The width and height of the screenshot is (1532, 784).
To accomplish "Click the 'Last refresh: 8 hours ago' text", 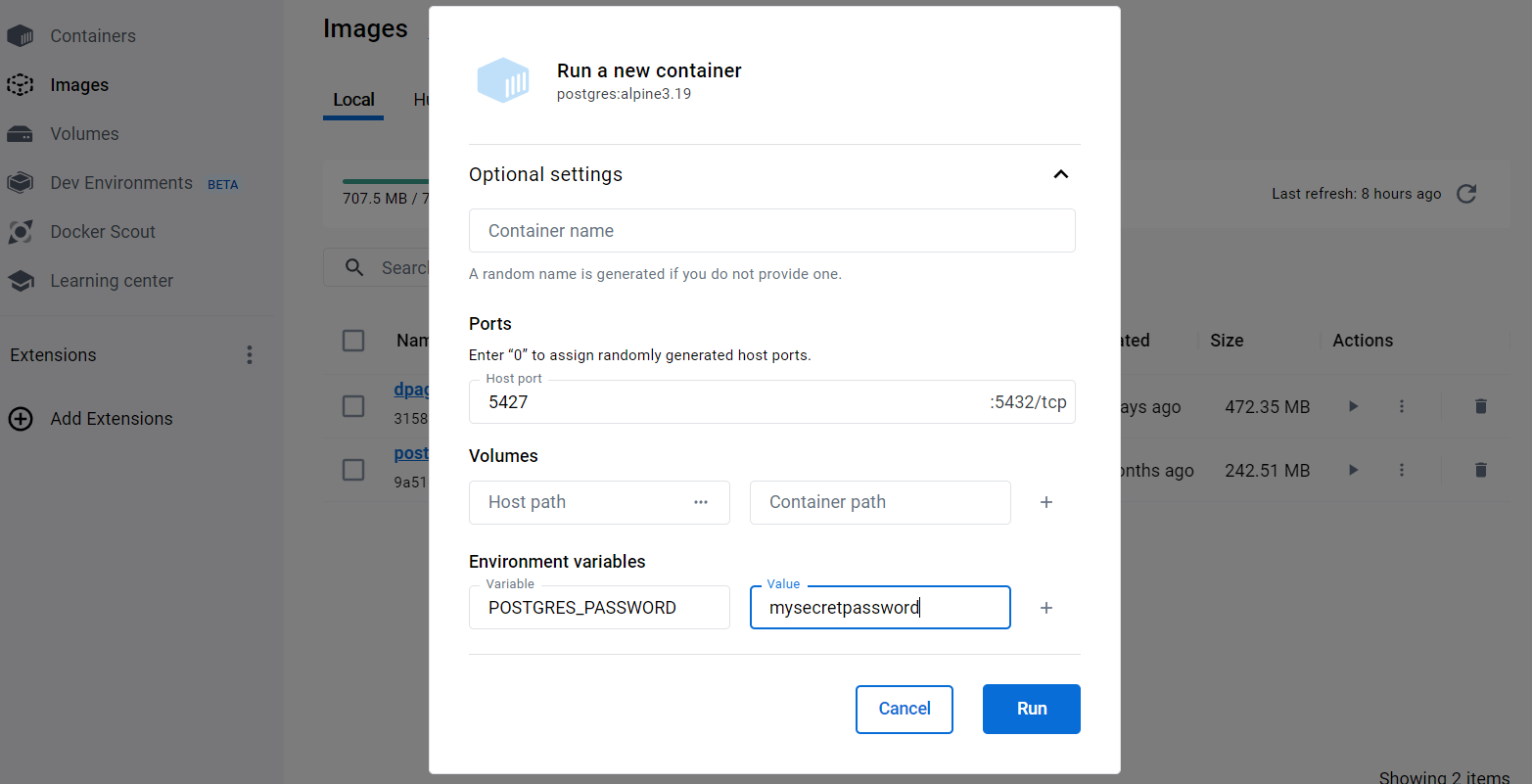I will pos(1356,194).
